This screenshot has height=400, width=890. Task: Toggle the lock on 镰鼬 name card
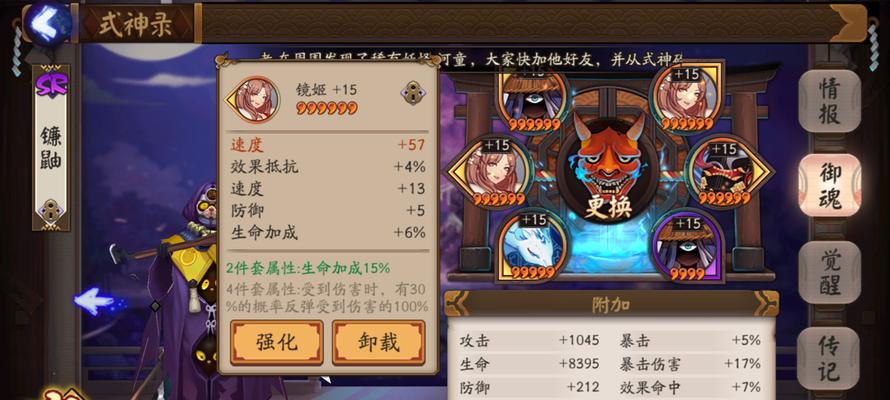click(x=51, y=210)
